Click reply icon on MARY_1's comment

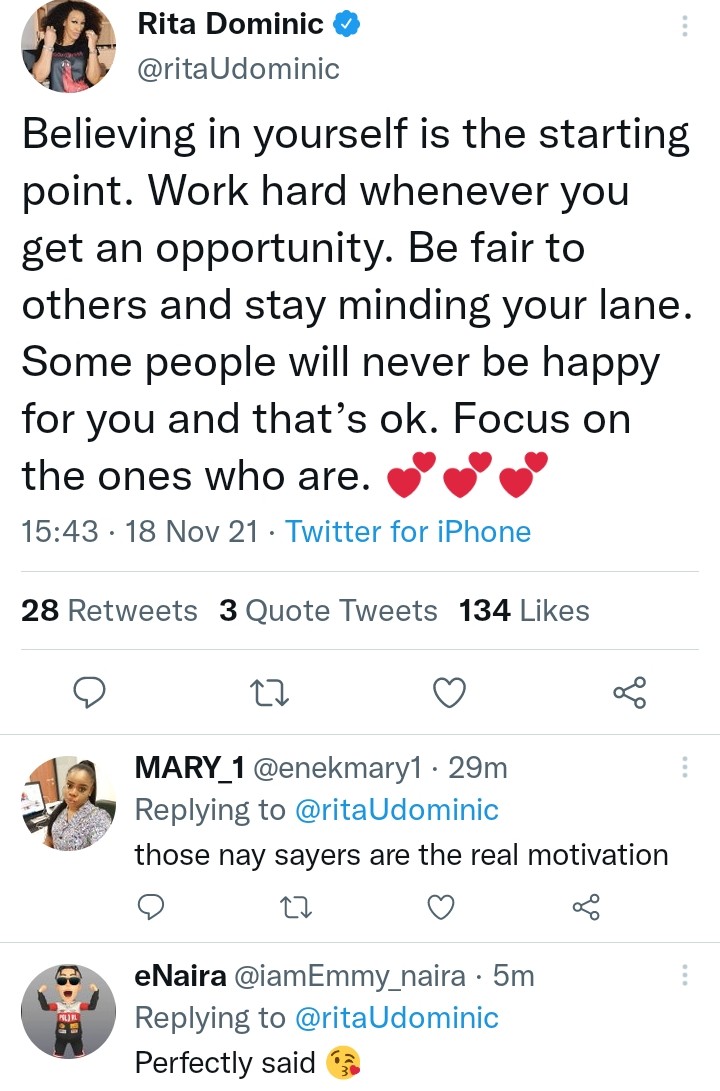pos(150,907)
